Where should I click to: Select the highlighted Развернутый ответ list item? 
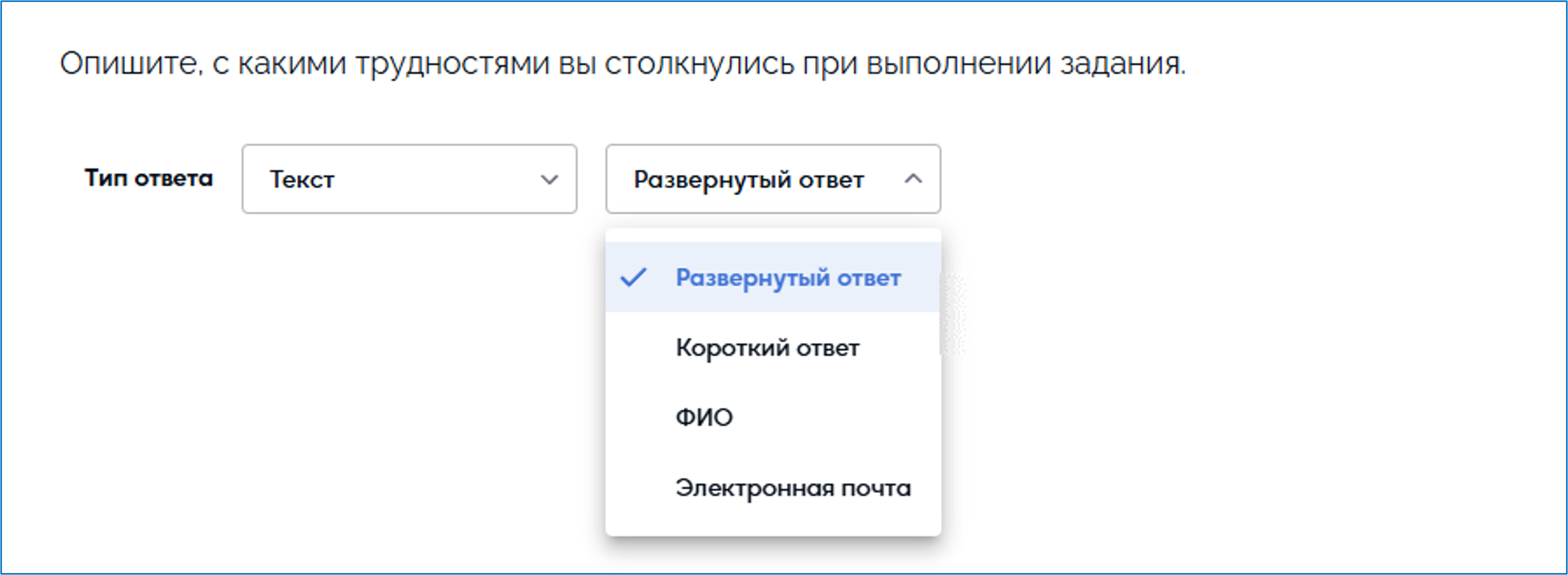[788, 278]
